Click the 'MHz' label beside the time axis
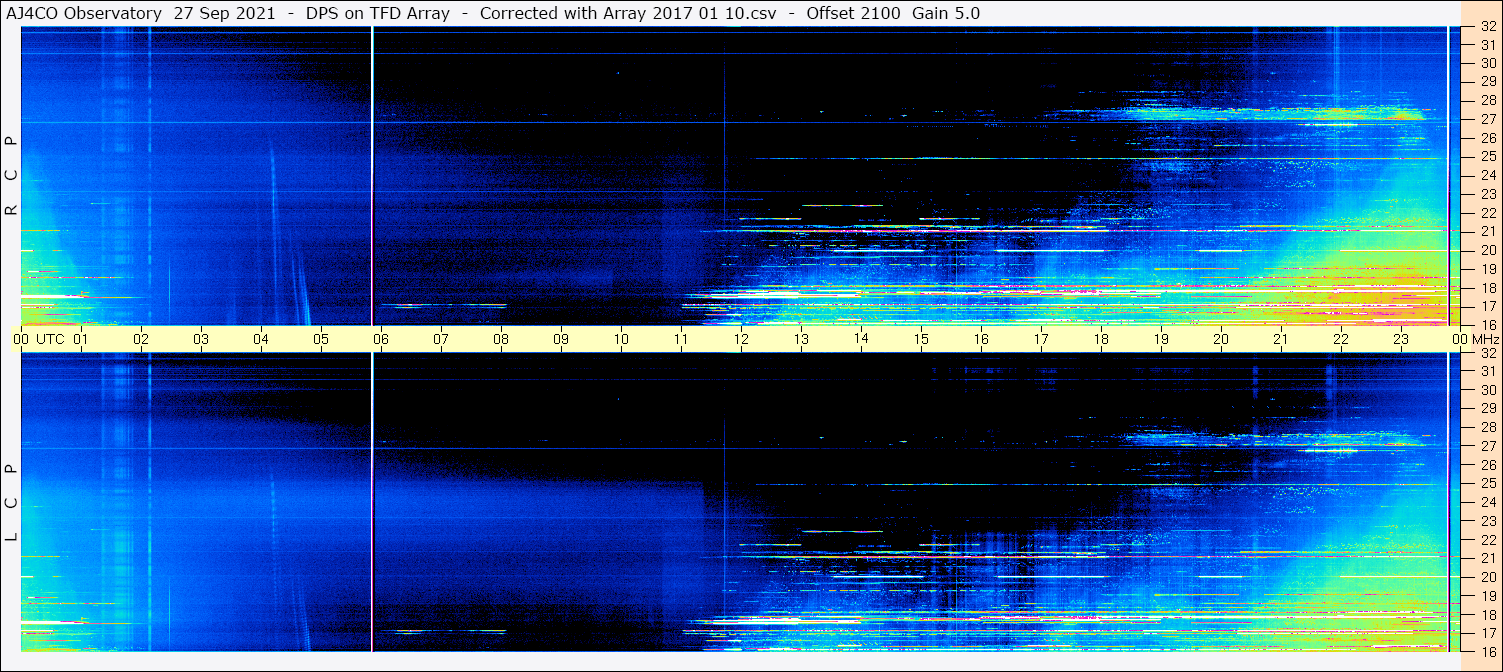 point(1486,339)
